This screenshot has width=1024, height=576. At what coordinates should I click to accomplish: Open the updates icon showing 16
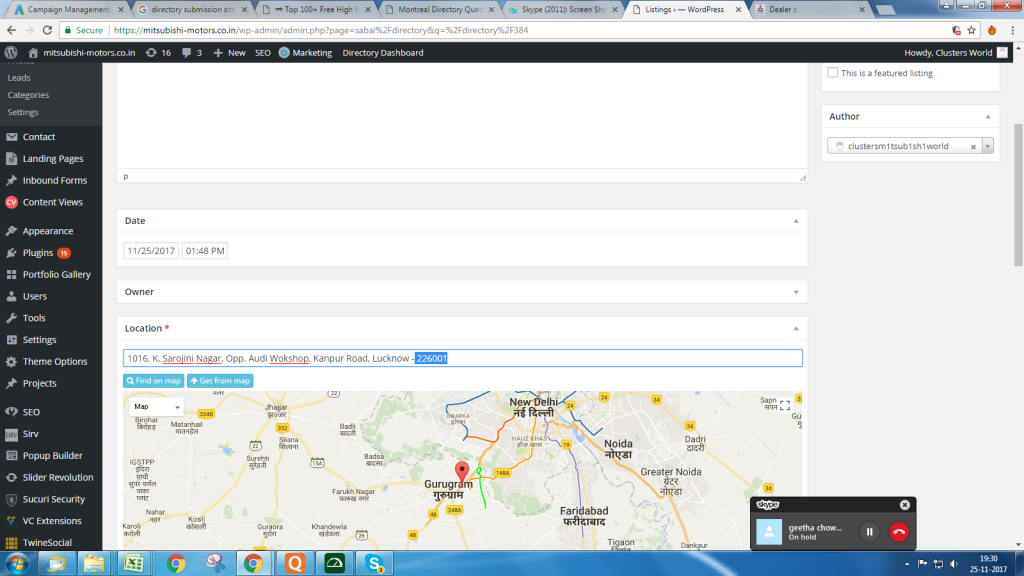click(x=159, y=53)
